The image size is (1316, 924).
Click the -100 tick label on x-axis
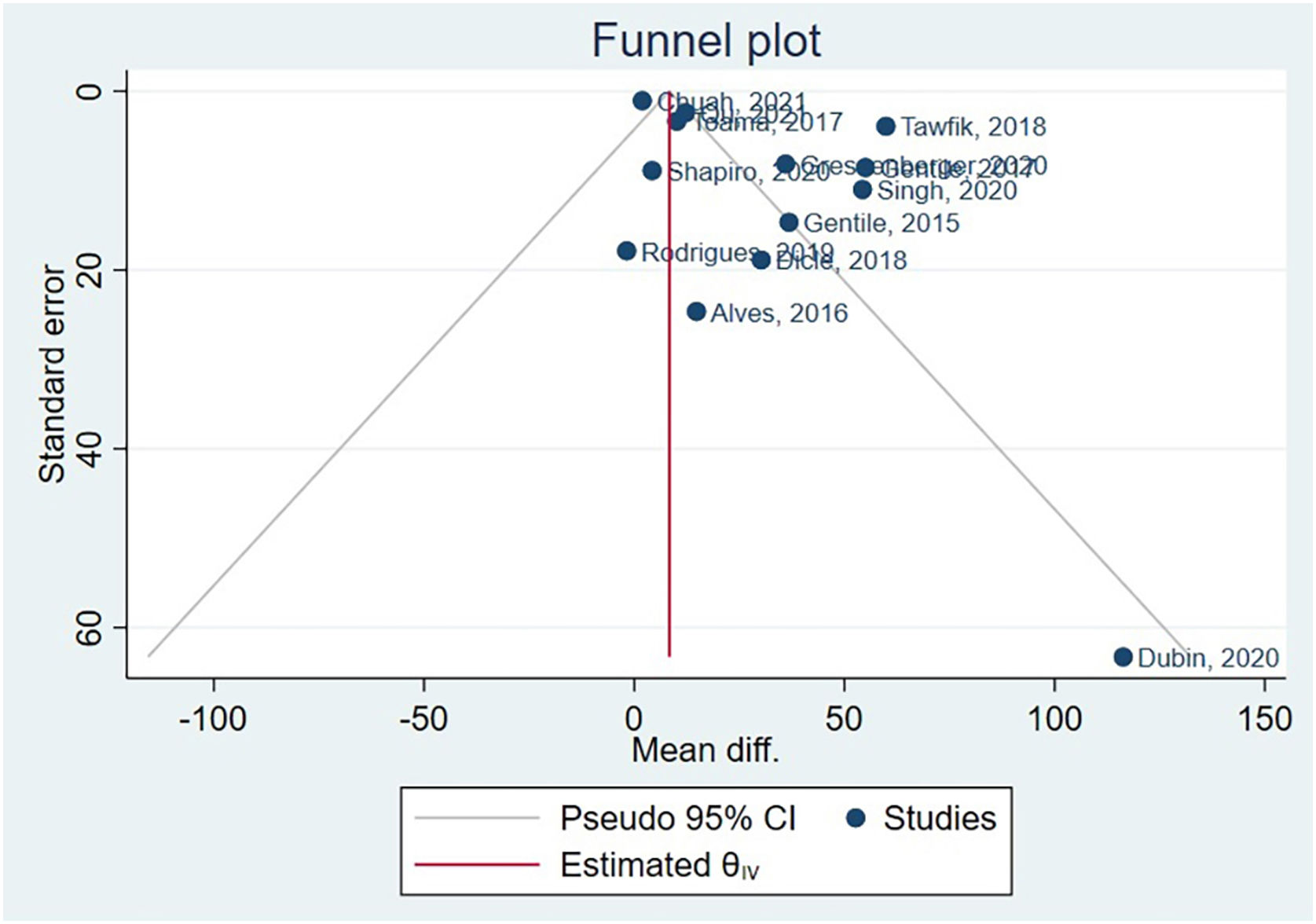[212, 719]
